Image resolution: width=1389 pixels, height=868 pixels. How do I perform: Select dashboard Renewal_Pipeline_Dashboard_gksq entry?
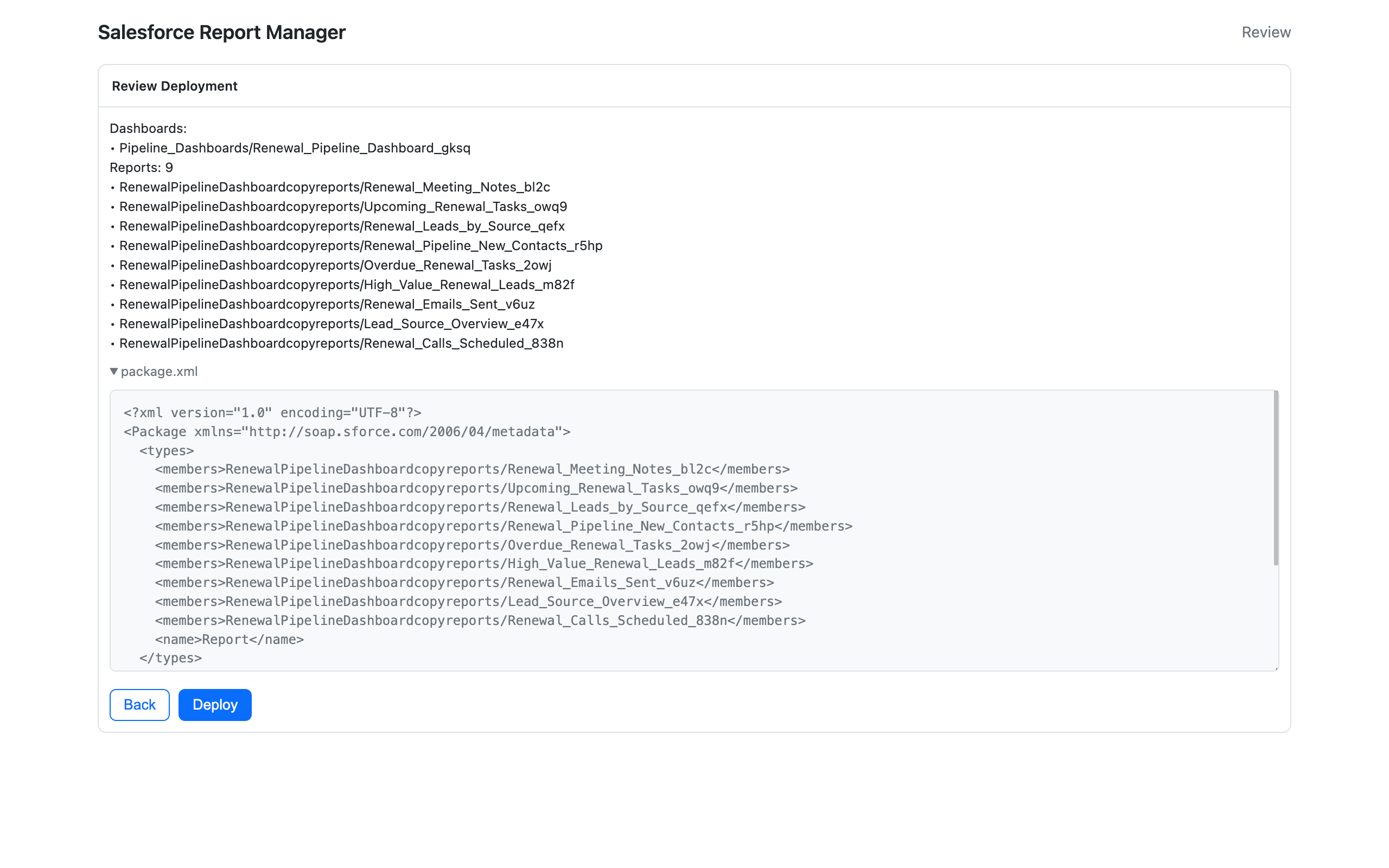[295, 148]
